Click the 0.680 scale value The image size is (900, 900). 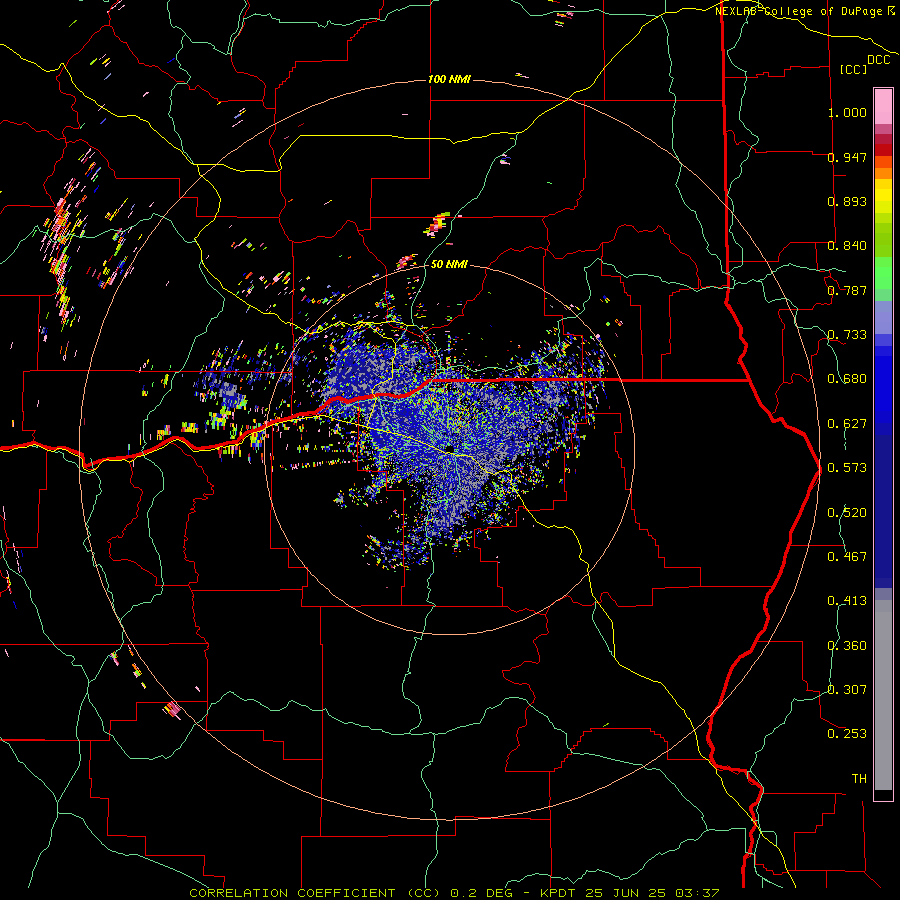click(847, 379)
